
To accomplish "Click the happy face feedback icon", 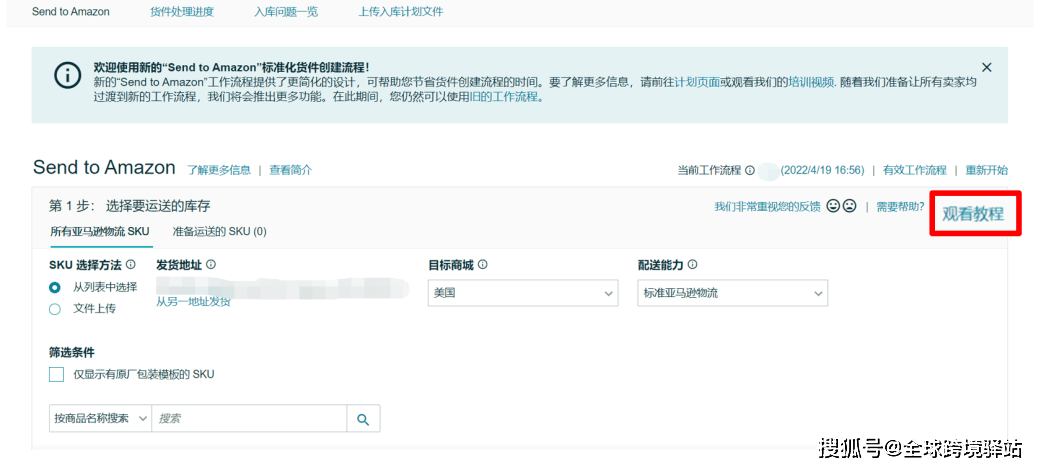I will 833,206.
